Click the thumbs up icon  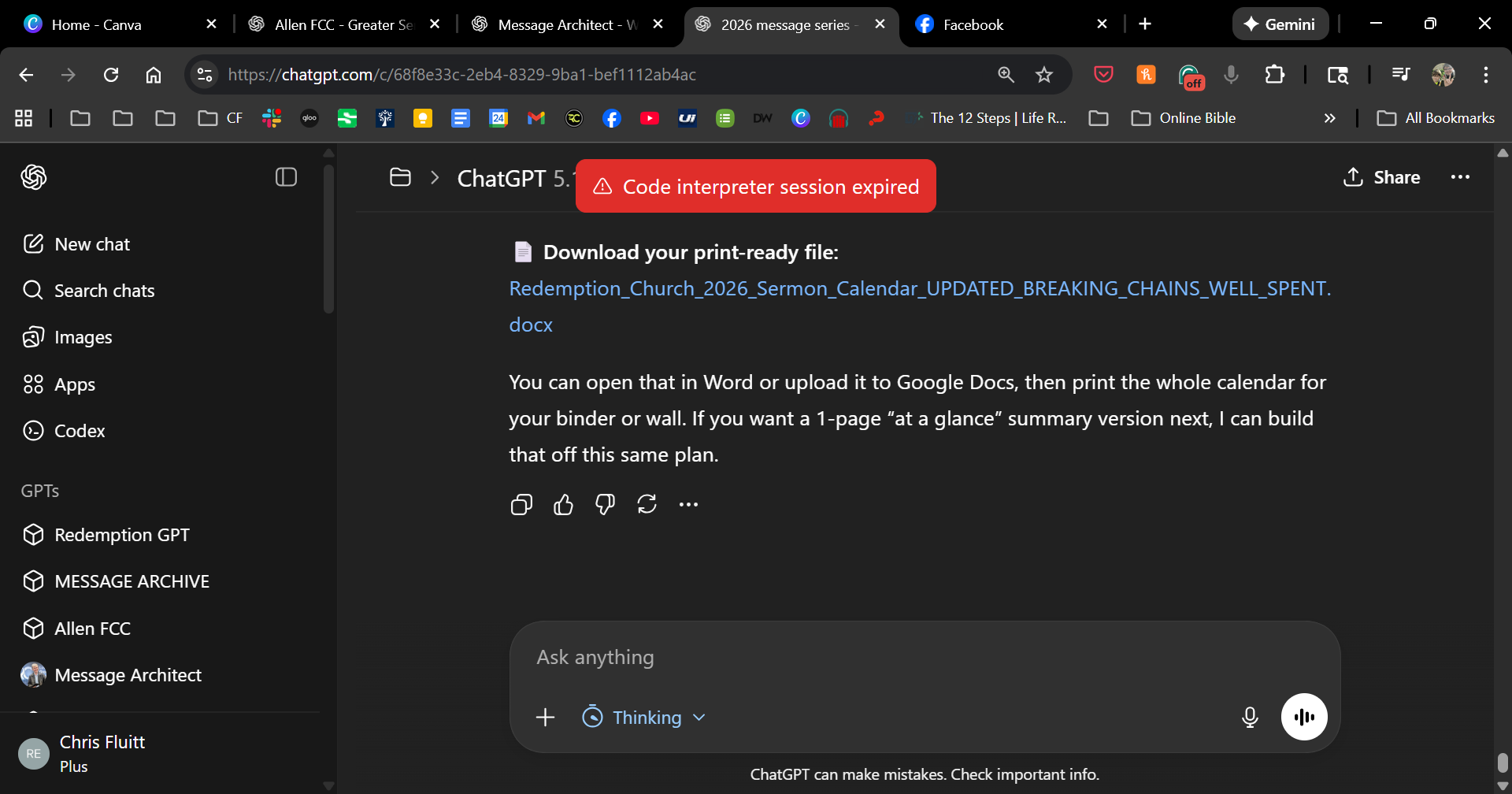563,504
